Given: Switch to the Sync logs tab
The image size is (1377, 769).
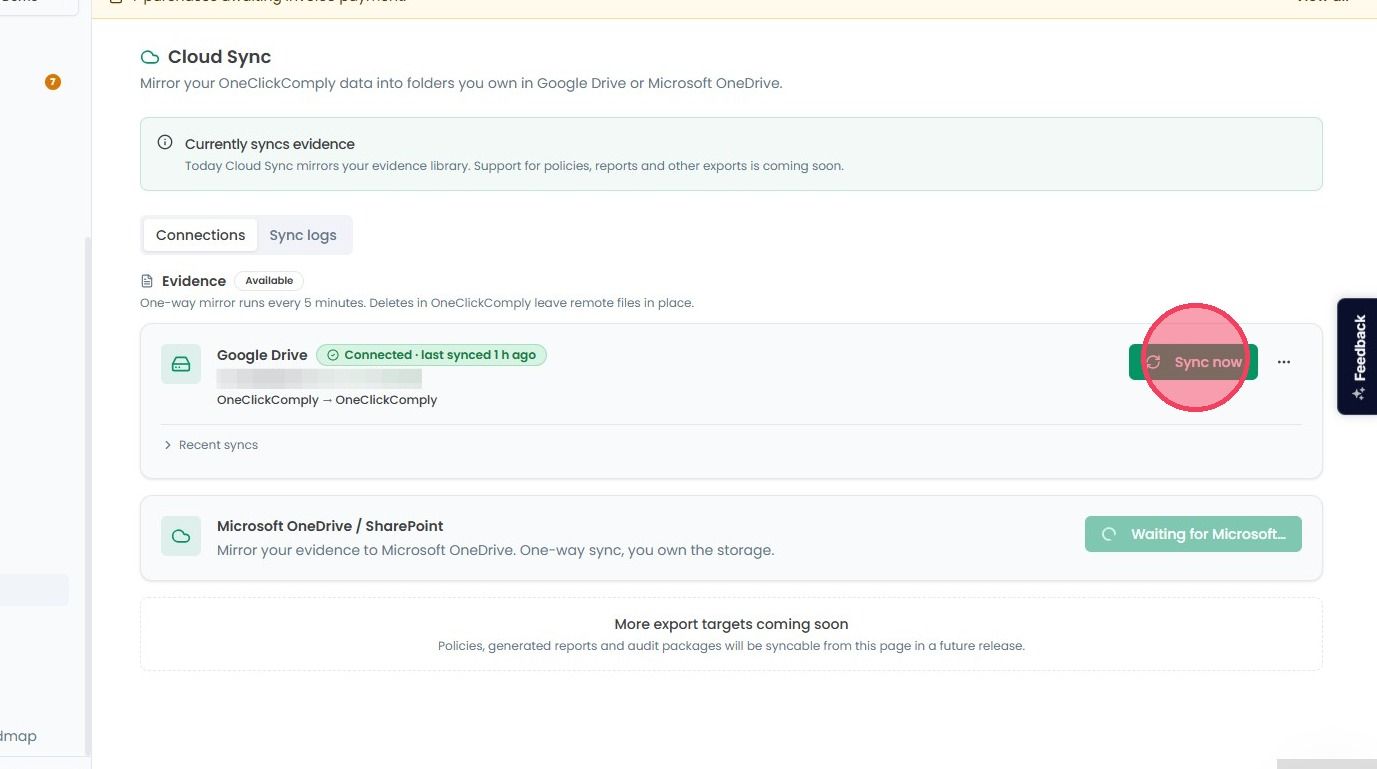Looking at the screenshot, I should click(303, 235).
